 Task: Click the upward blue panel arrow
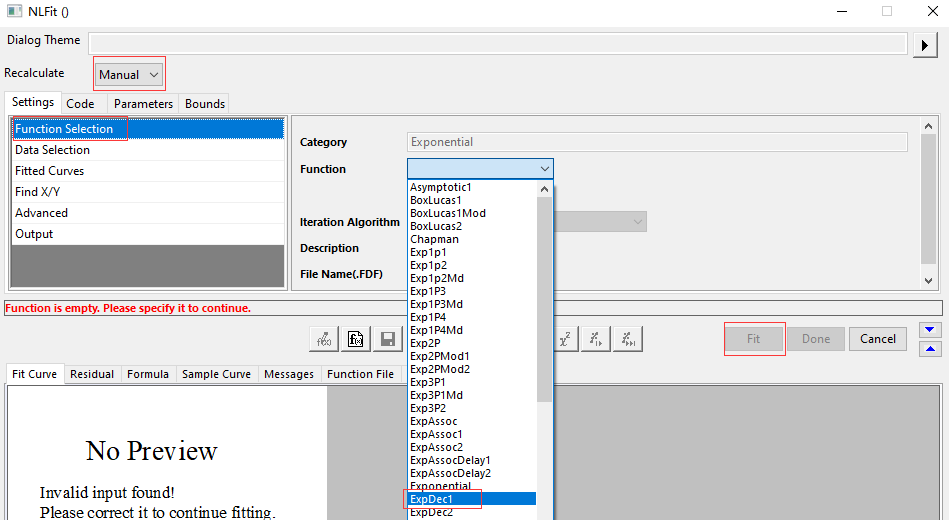click(x=930, y=349)
